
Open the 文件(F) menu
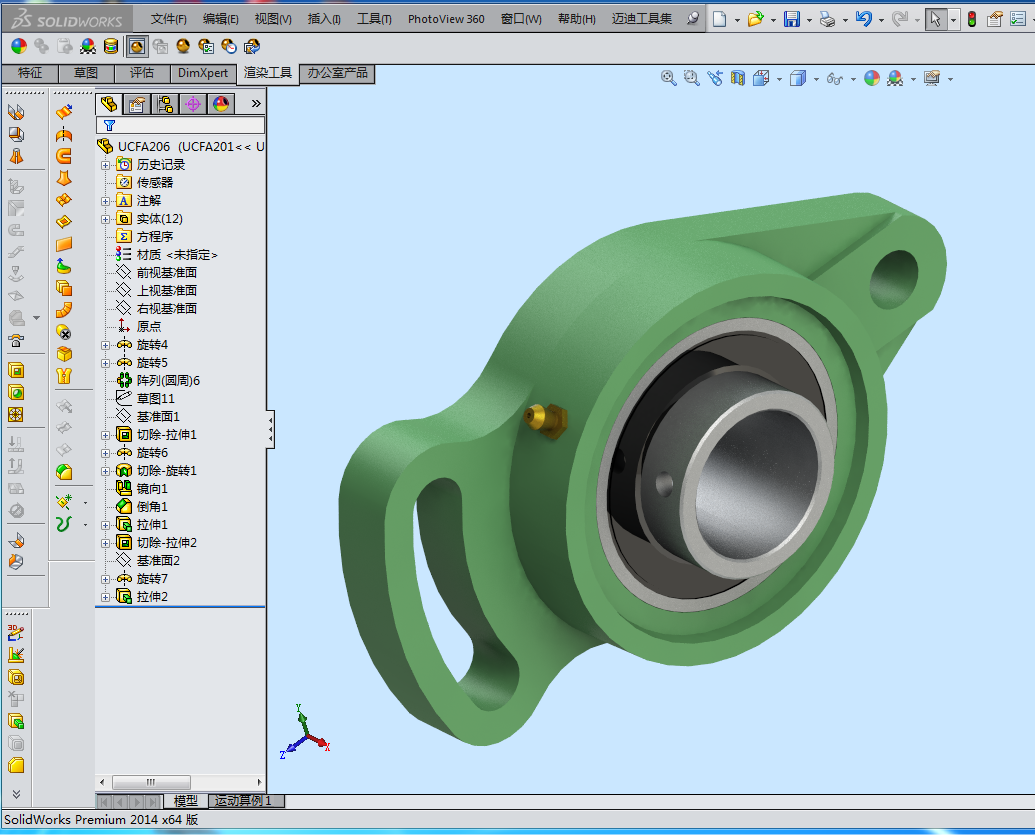tap(168, 18)
